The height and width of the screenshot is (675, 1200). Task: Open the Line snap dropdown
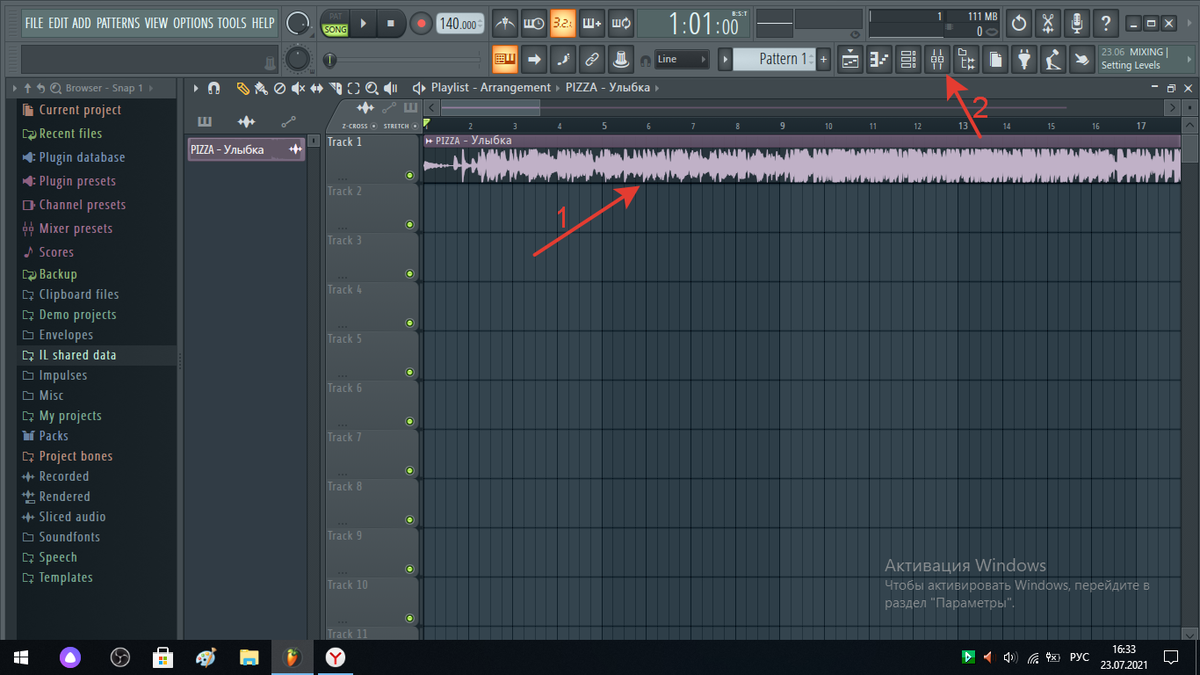pos(682,59)
